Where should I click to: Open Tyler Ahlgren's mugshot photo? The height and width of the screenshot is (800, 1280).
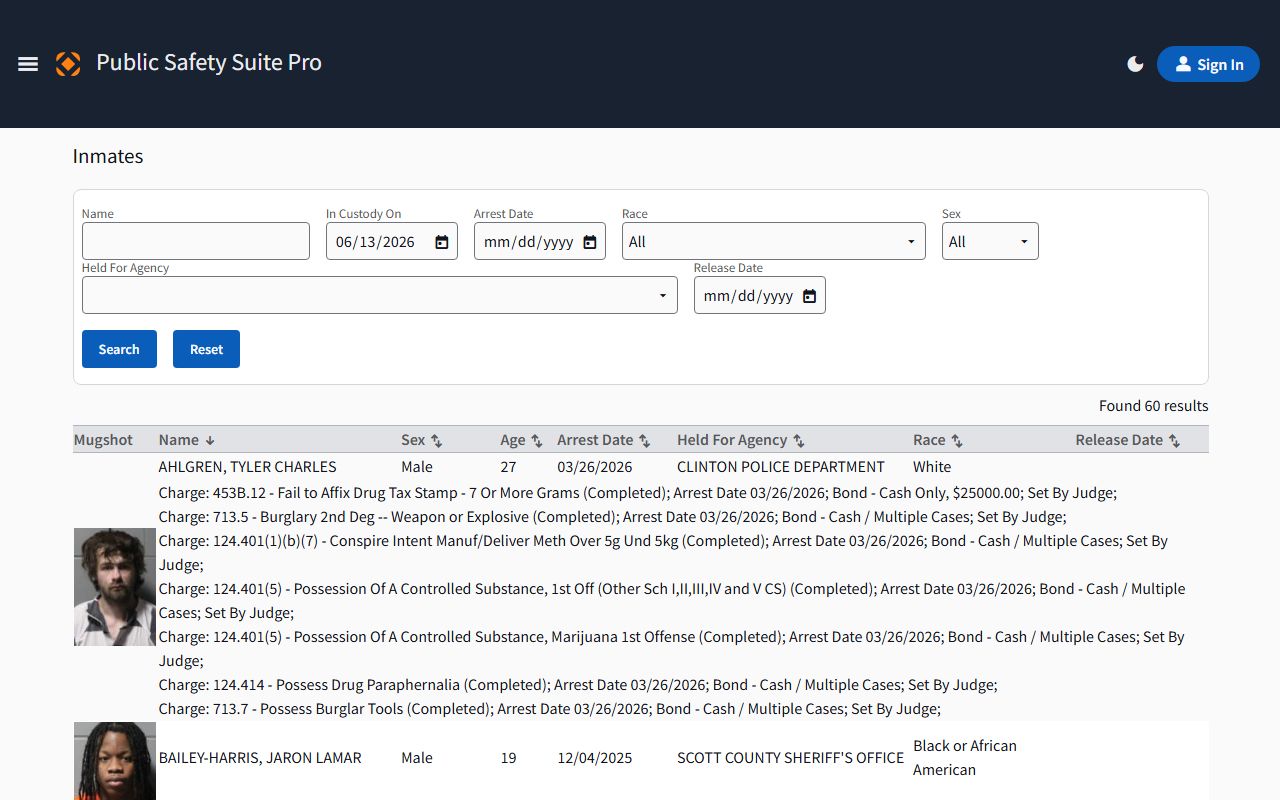coord(115,587)
